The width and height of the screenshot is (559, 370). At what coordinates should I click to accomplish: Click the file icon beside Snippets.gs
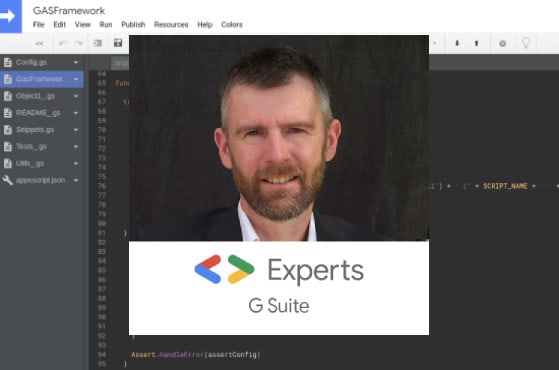7,130
